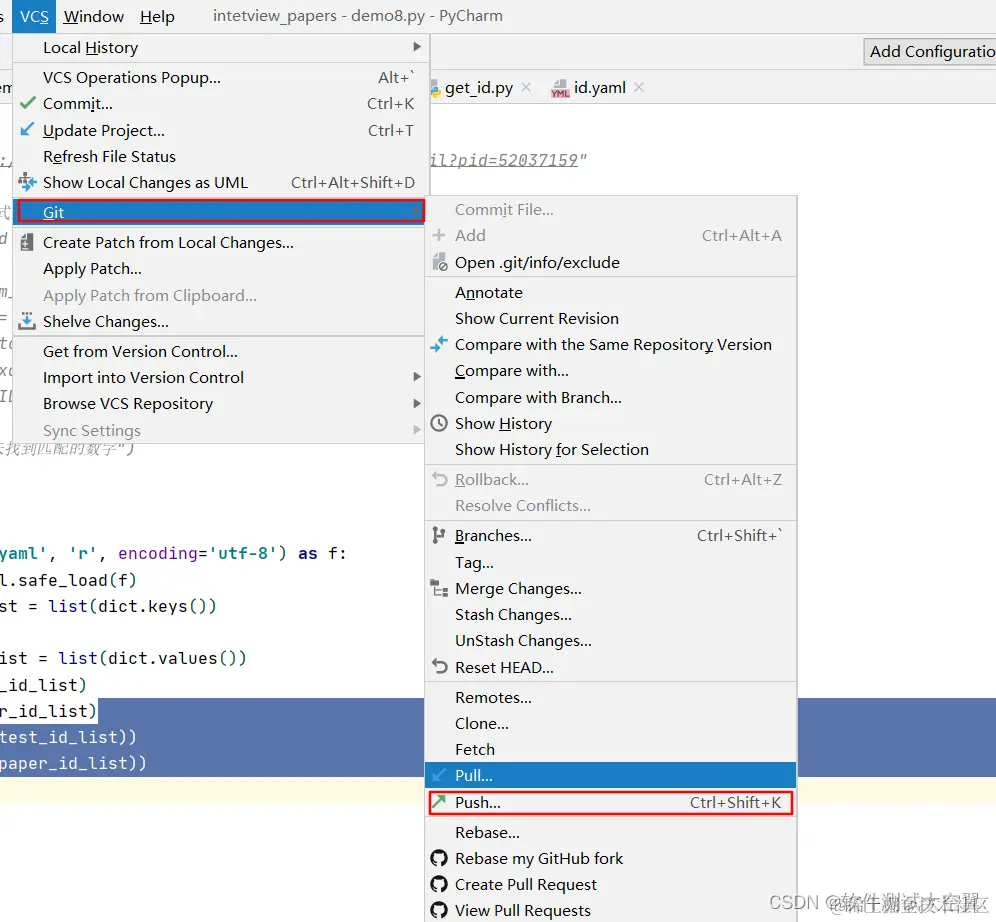
Task: Choose Compare with... entry
Action: tap(610, 370)
